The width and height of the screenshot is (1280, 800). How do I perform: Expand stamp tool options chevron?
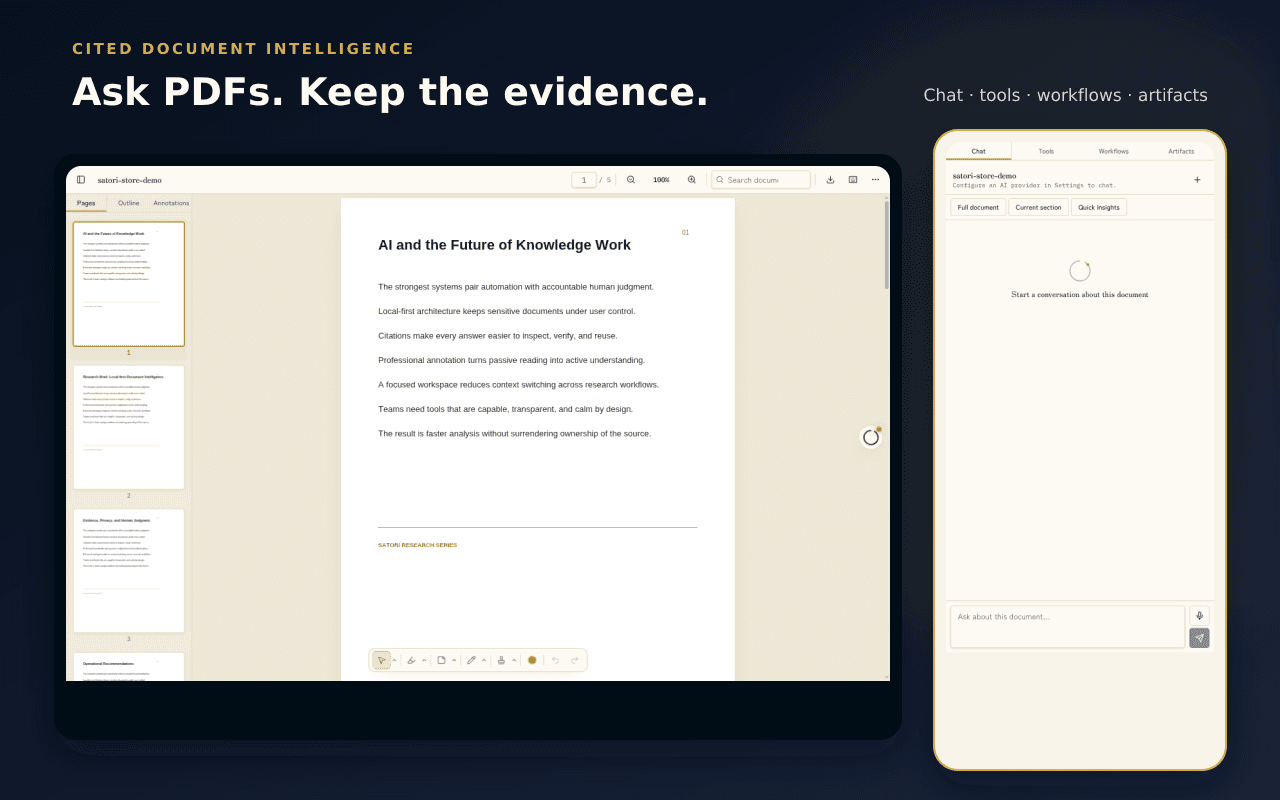coord(514,660)
